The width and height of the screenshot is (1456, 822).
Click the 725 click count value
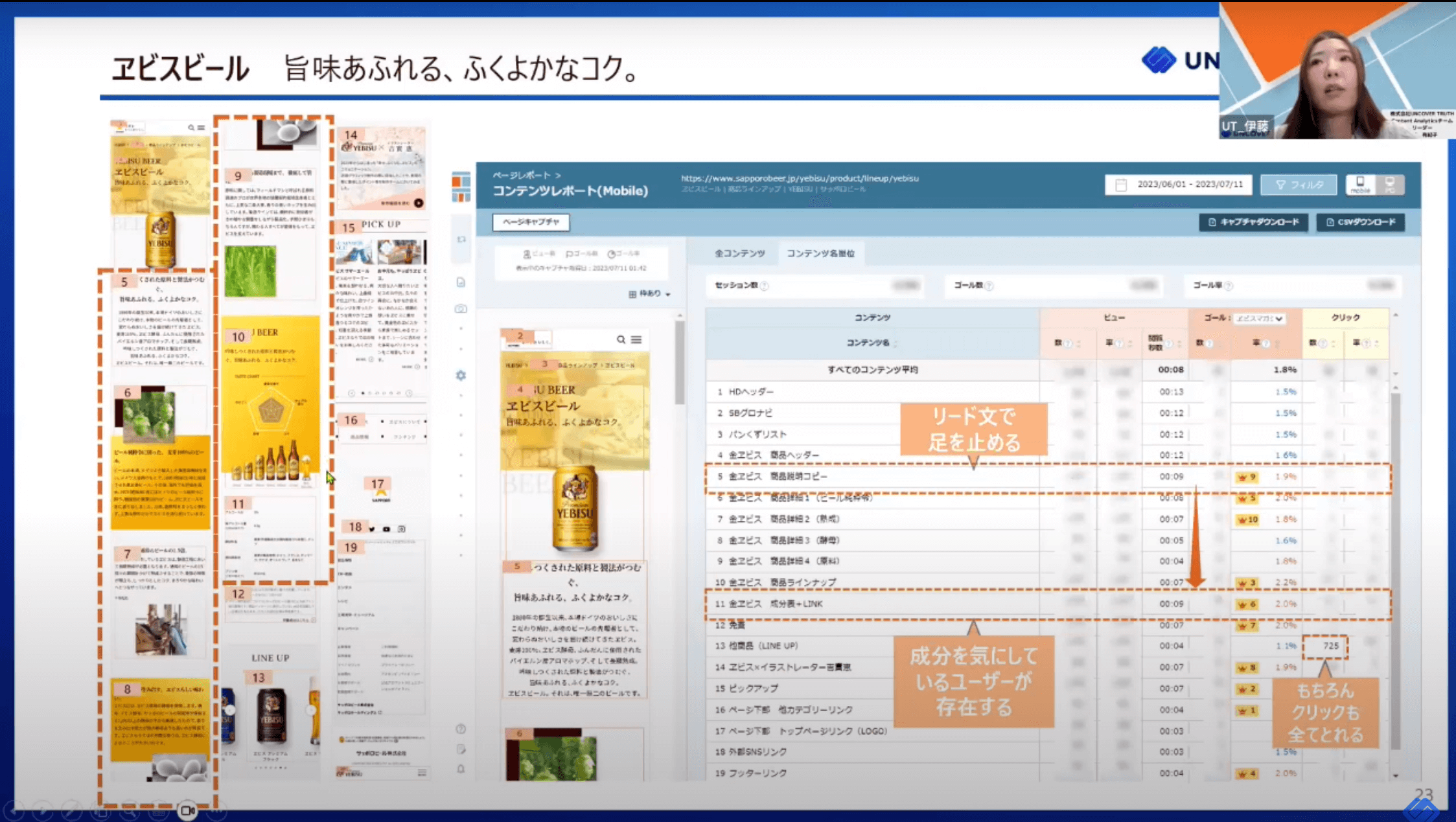pyautogui.click(x=1330, y=646)
